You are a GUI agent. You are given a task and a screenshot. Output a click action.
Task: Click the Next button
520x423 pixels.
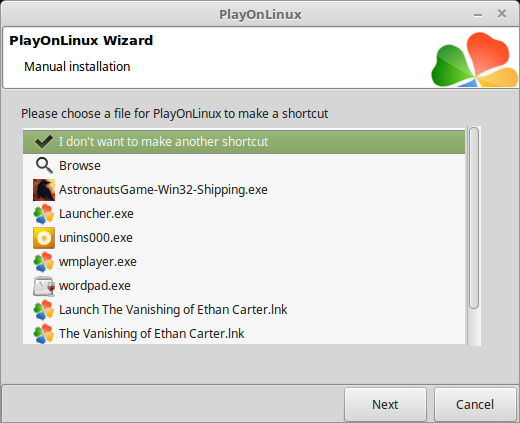tap(385, 404)
